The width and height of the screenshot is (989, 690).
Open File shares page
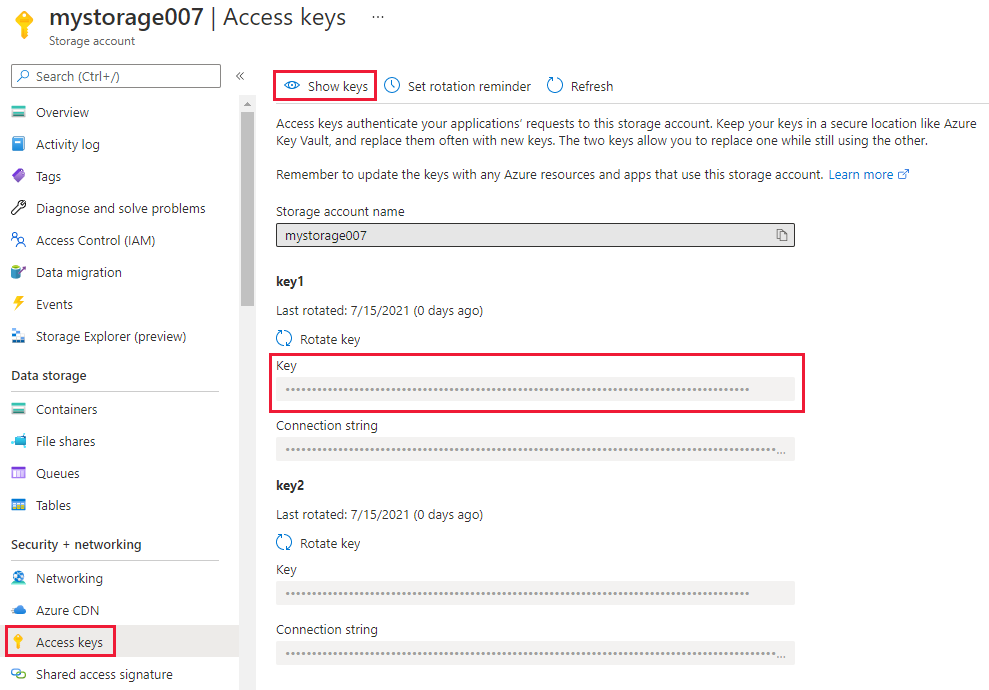pyautogui.click(x=66, y=441)
